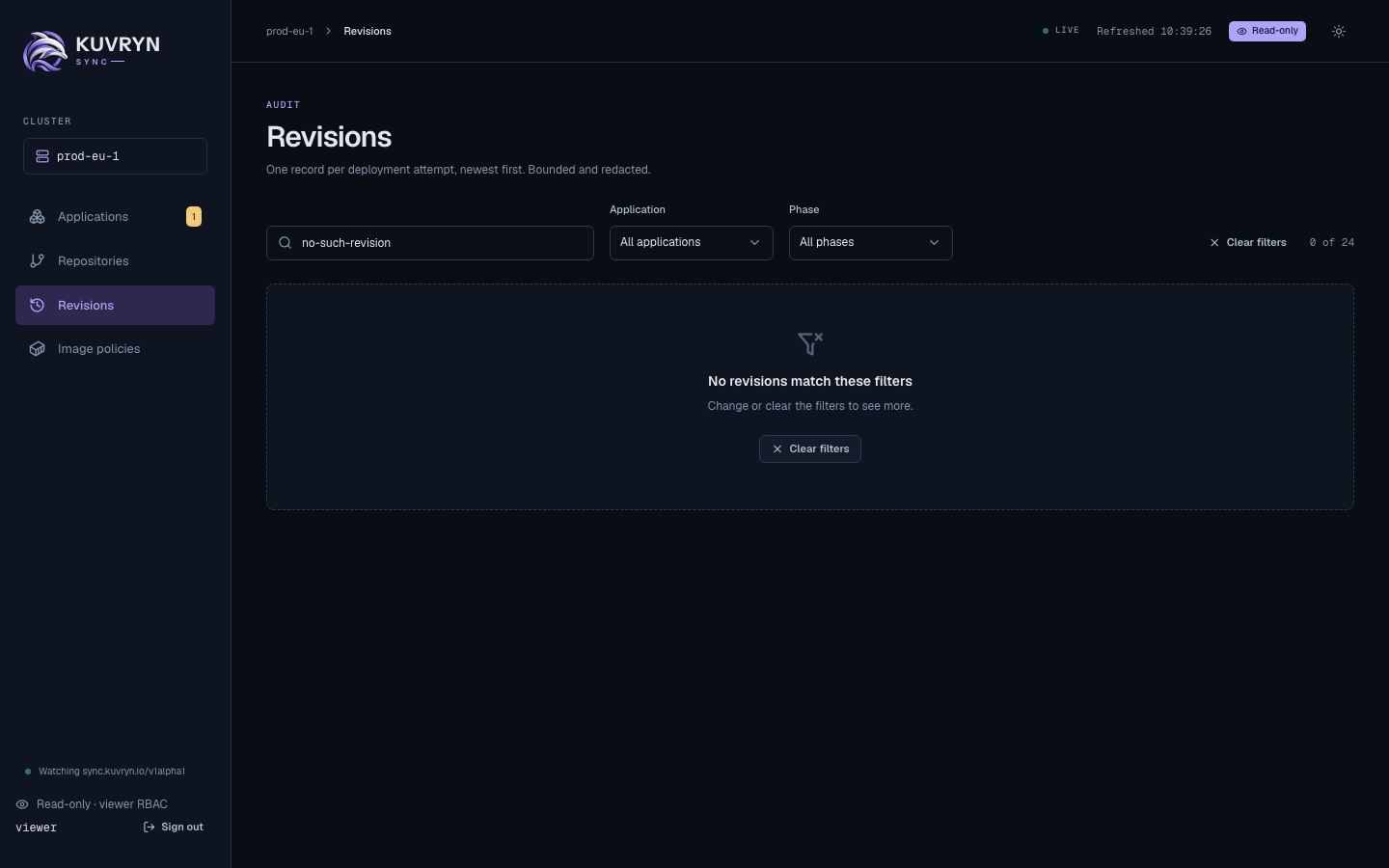
Task: Click the Revisions history icon
Action: (x=37, y=306)
